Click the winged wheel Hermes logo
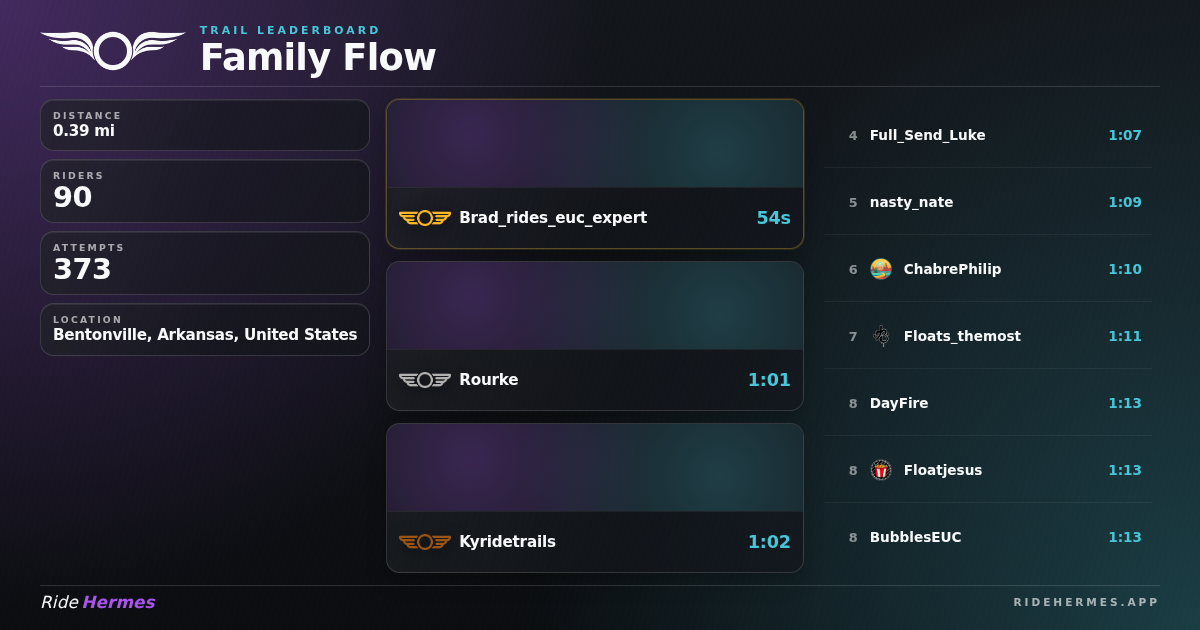The height and width of the screenshot is (630, 1200). point(113,50)
